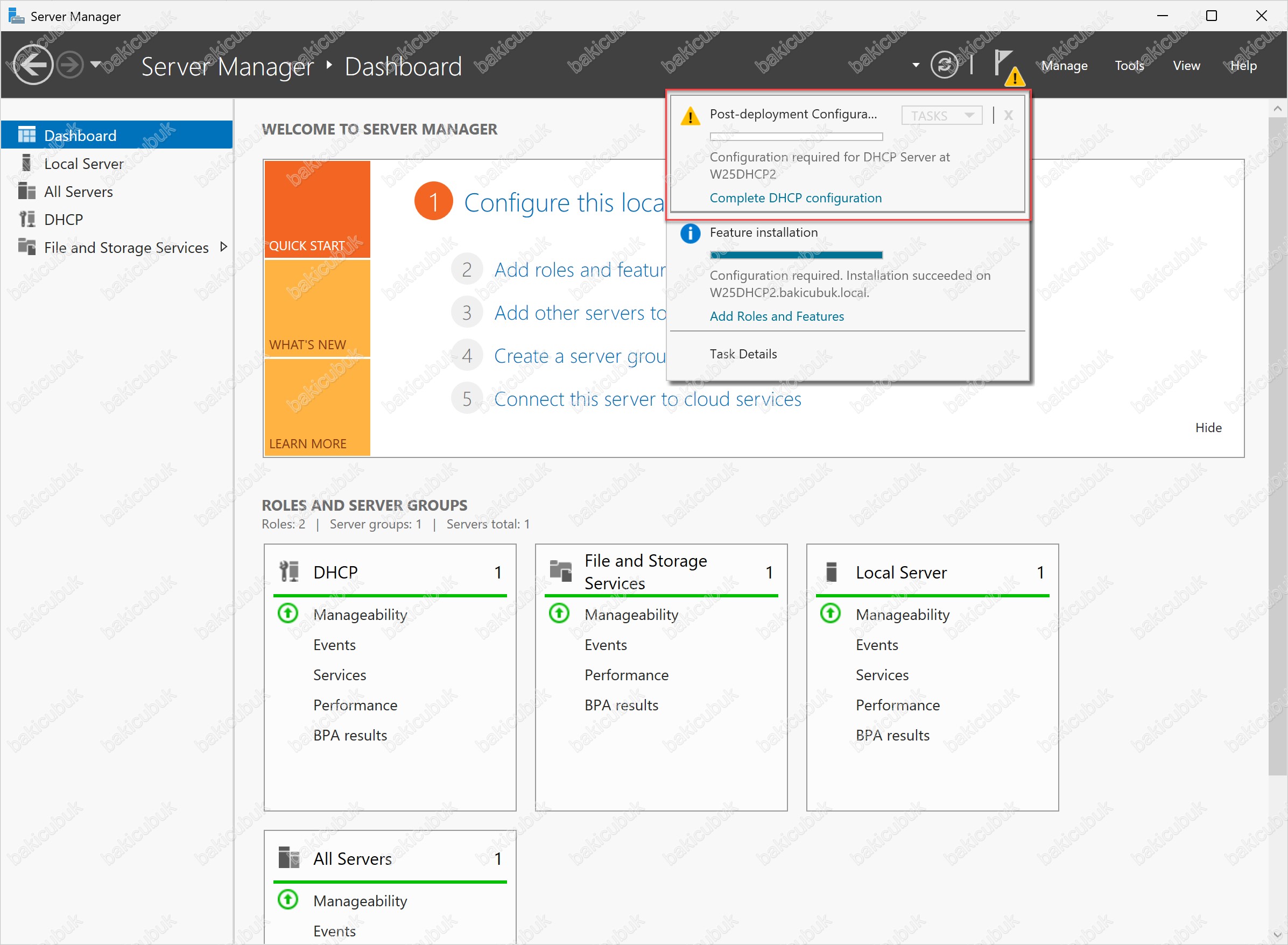1288x945 pixels.
Task: Open the Tools menu
Action: click(1129, 66)
